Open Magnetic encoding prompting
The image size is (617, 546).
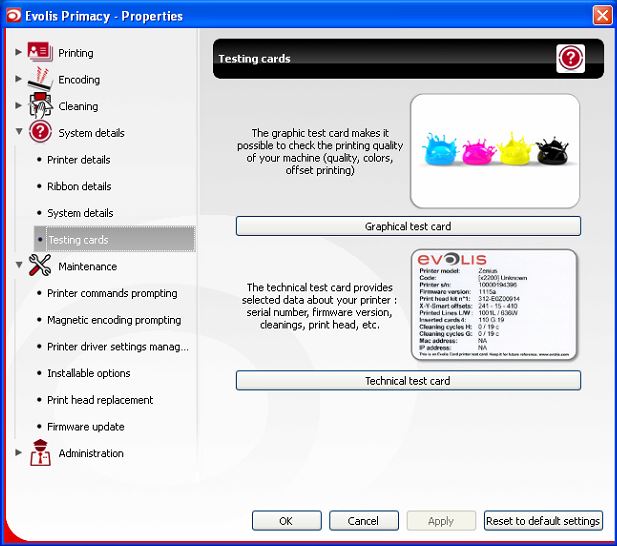pyautogui.click(x=114, y=320)
